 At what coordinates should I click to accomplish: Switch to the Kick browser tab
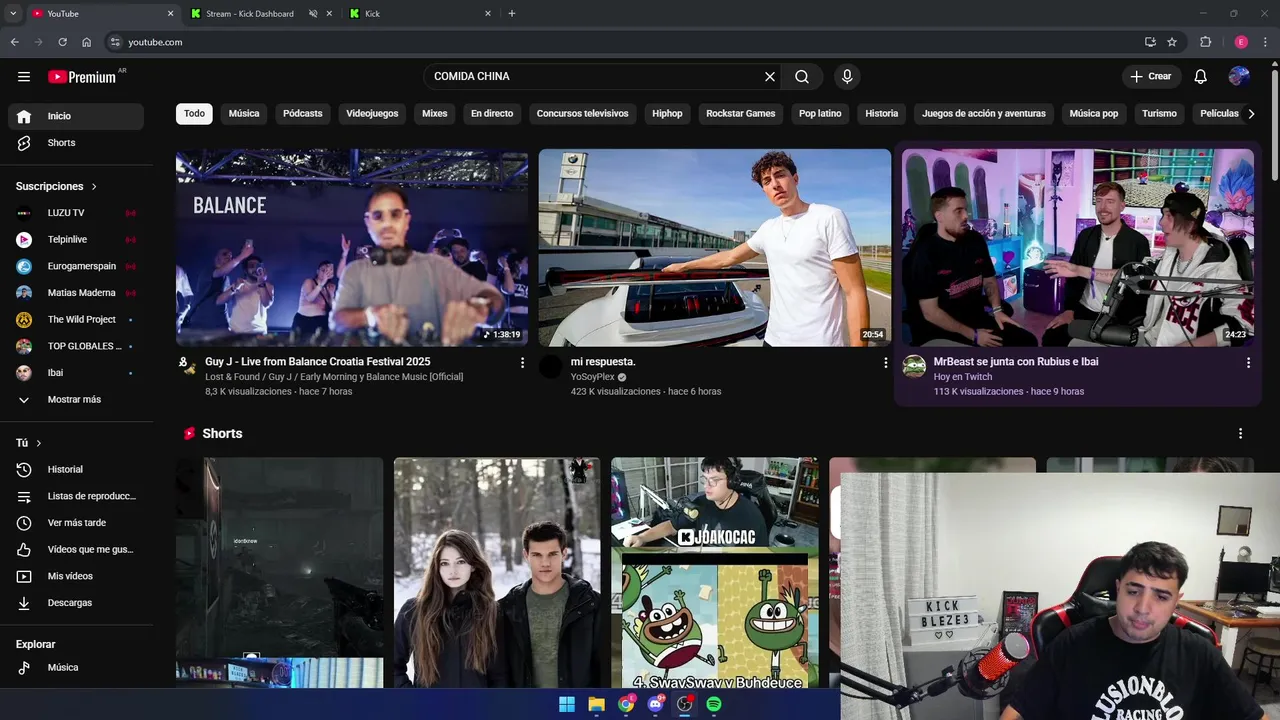[420, 14]
